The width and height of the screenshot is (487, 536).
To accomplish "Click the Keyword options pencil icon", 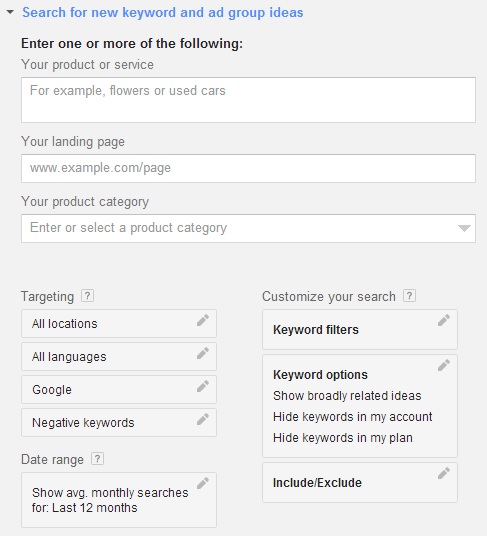I will 444,365.
